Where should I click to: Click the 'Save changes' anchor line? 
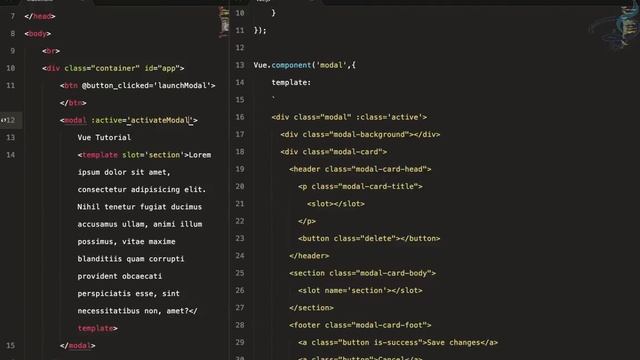pyautogui.click(x=398, y=342)
